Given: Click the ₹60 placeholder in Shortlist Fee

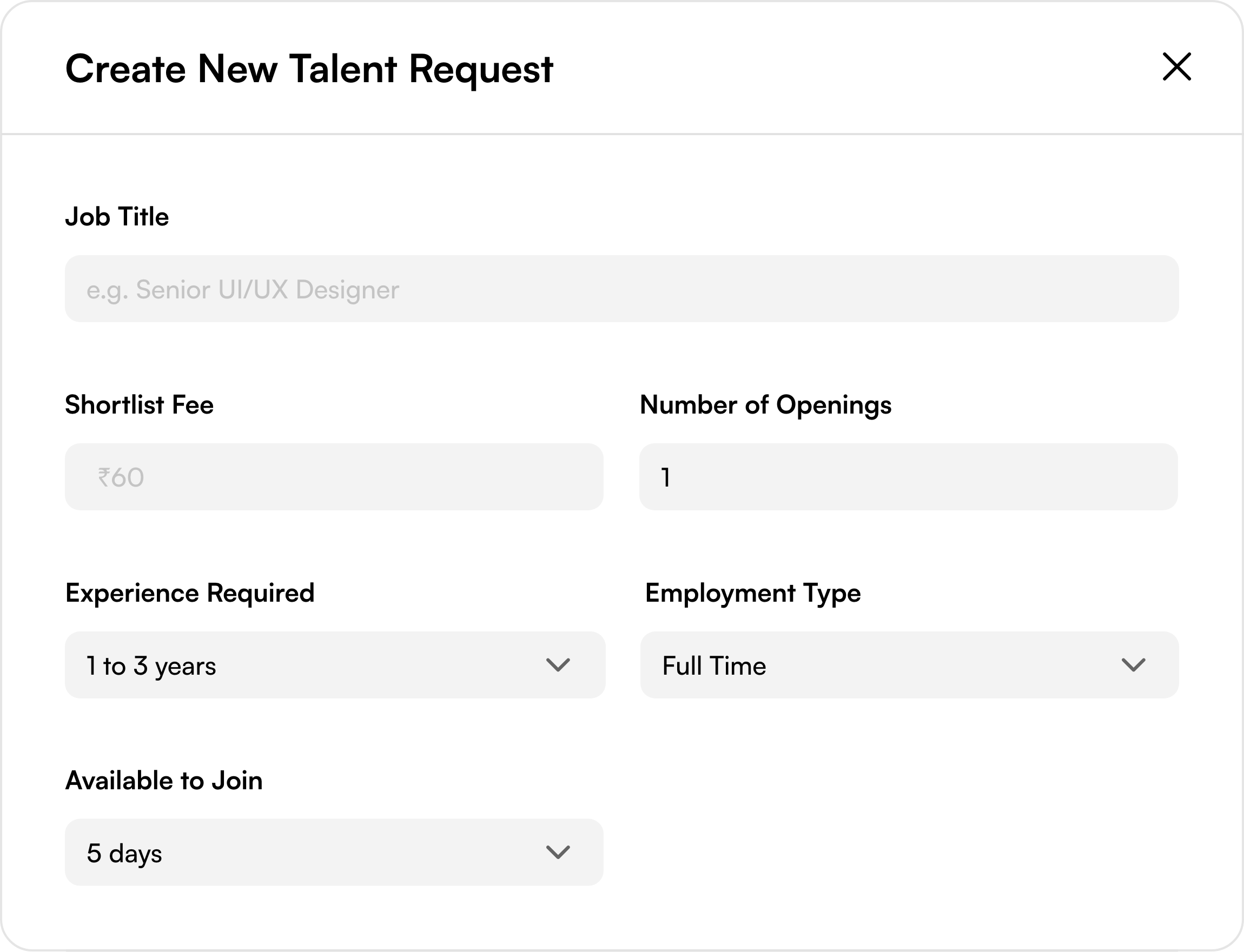Looking at the screenshot, I should [121, 478].
